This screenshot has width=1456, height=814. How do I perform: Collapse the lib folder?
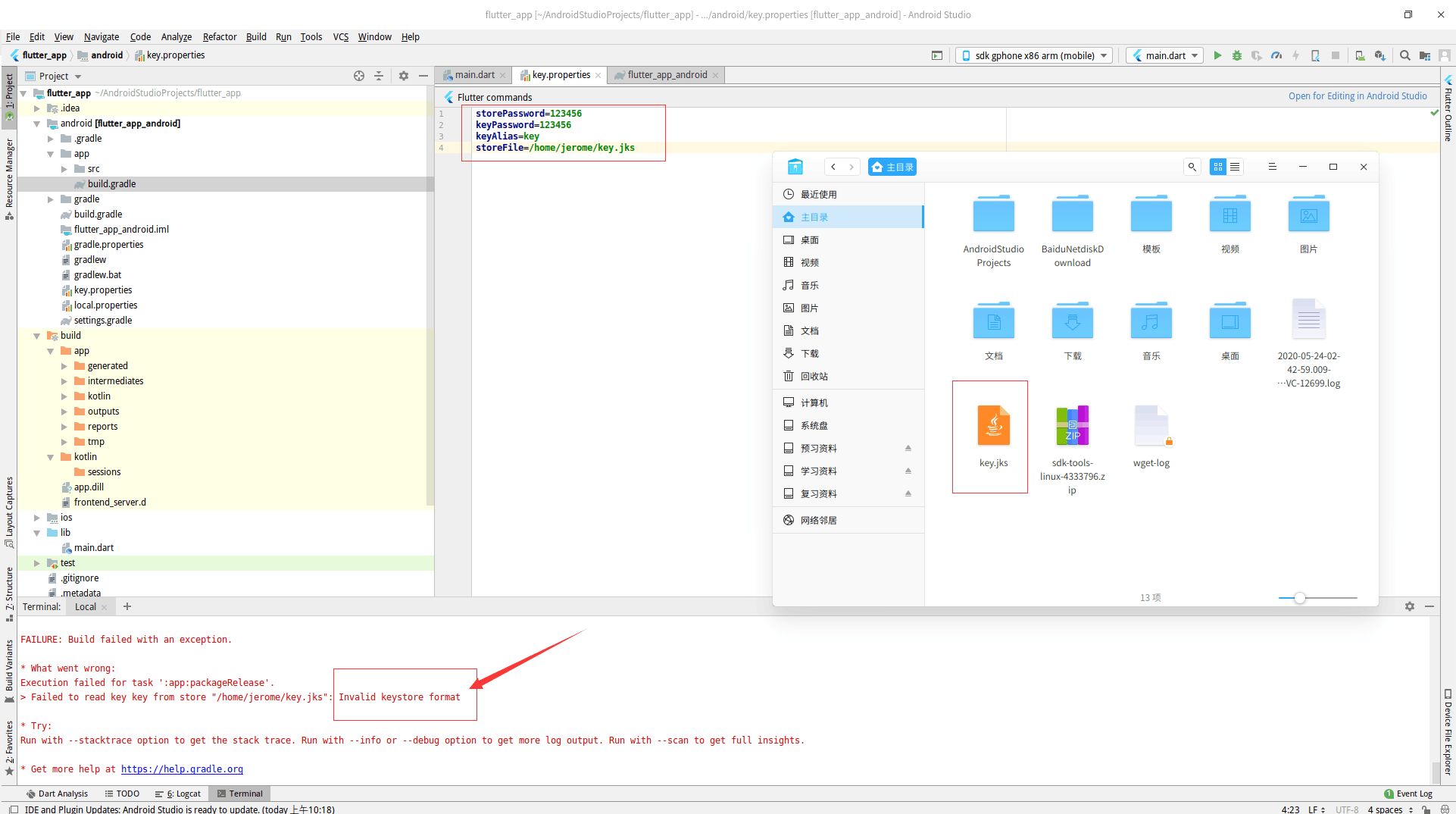pyautogui.click(x=36, y=533)
